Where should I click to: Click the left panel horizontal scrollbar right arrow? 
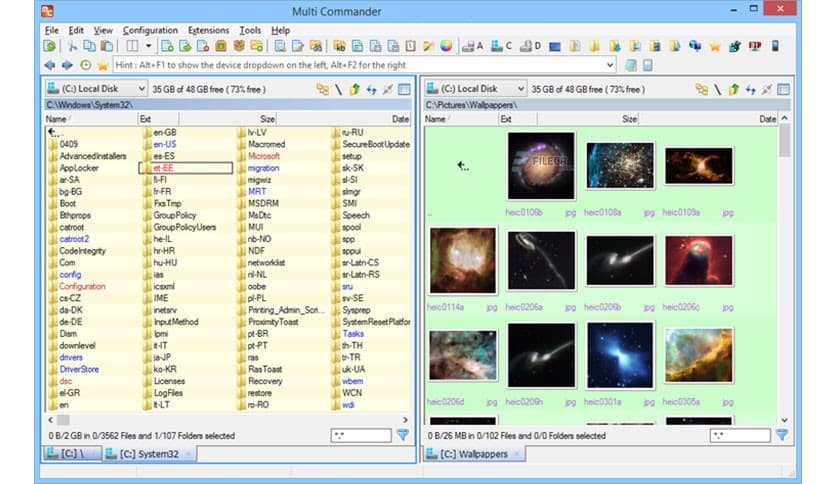click(x=405, y=420)
